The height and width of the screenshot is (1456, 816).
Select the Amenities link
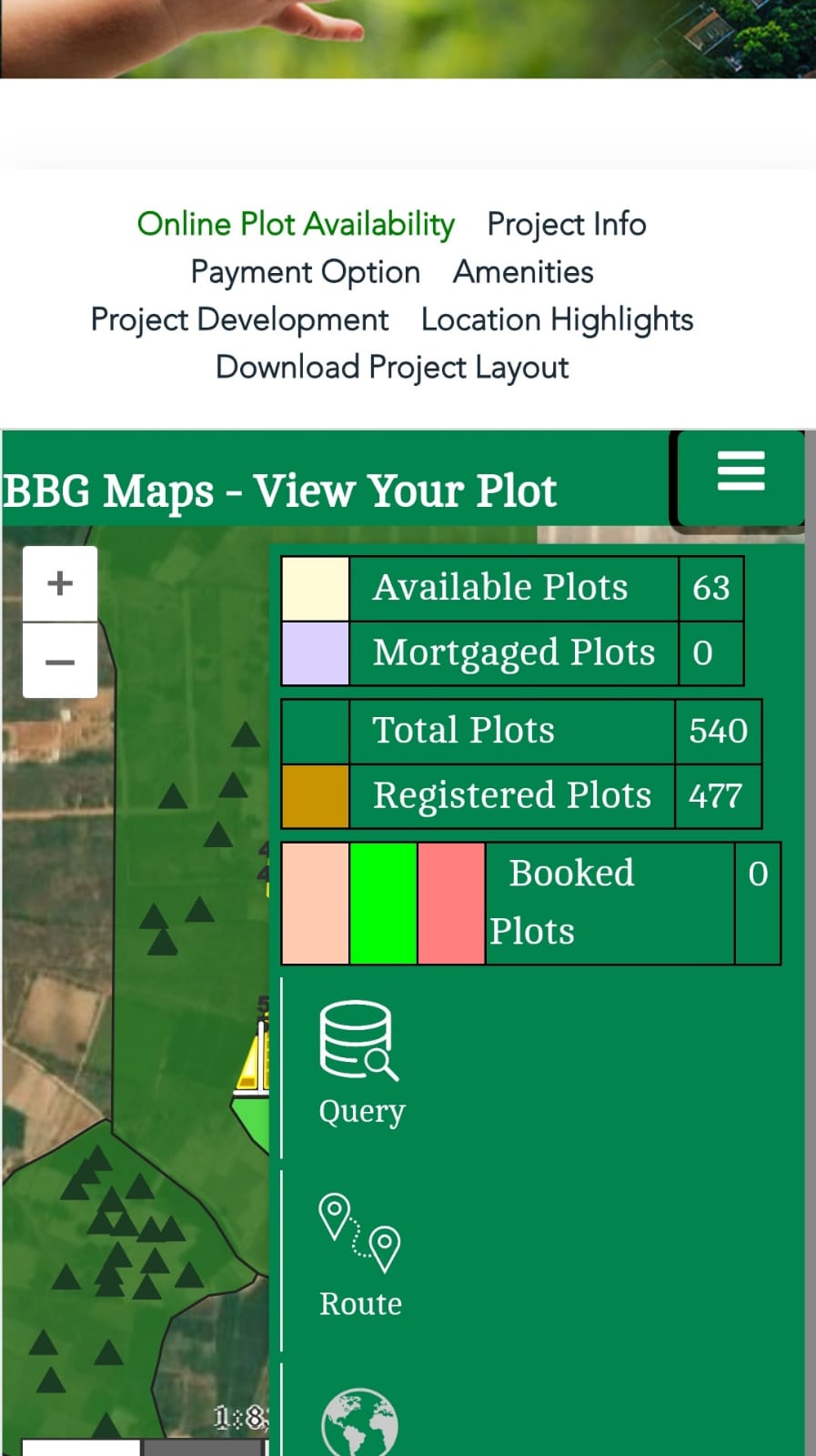pos(523,271)
